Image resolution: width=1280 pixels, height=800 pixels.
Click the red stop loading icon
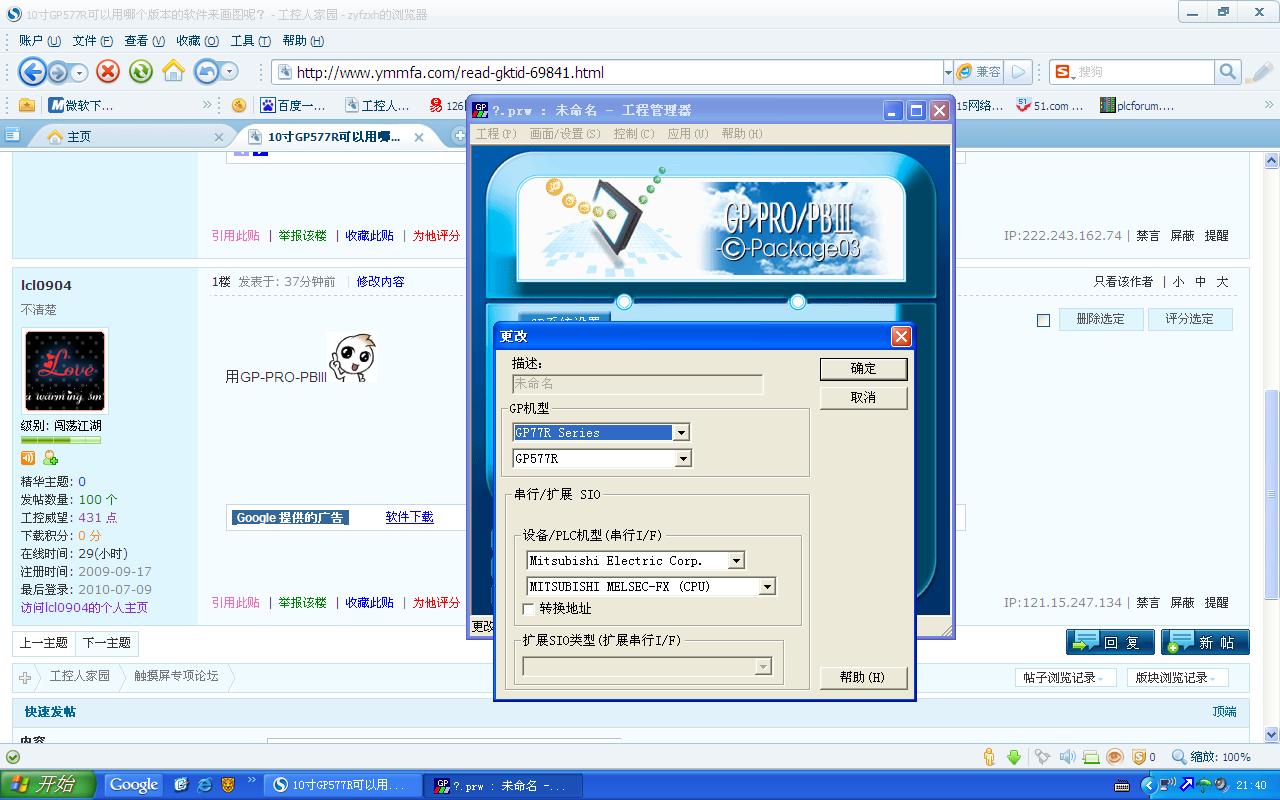coord(108,72)
